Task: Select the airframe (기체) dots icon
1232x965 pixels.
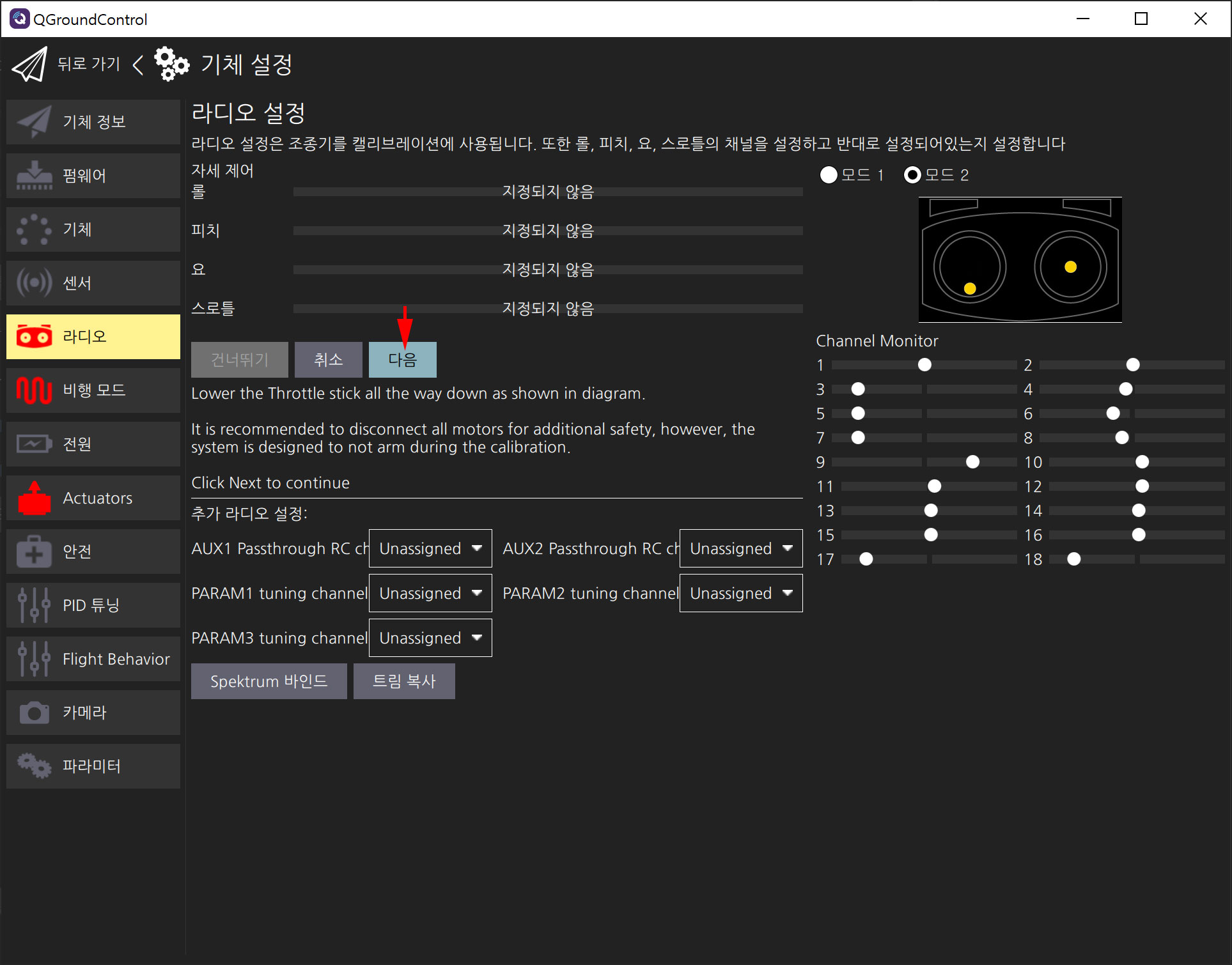Action: (34, 229)
